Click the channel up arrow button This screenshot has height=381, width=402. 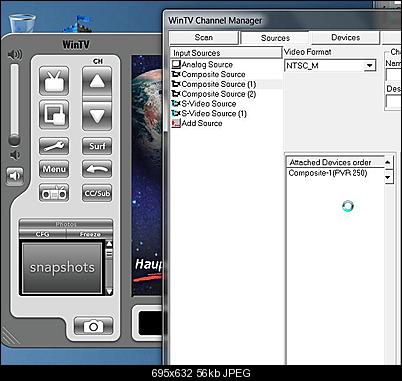pyautogui.click(x=97, y=81)
